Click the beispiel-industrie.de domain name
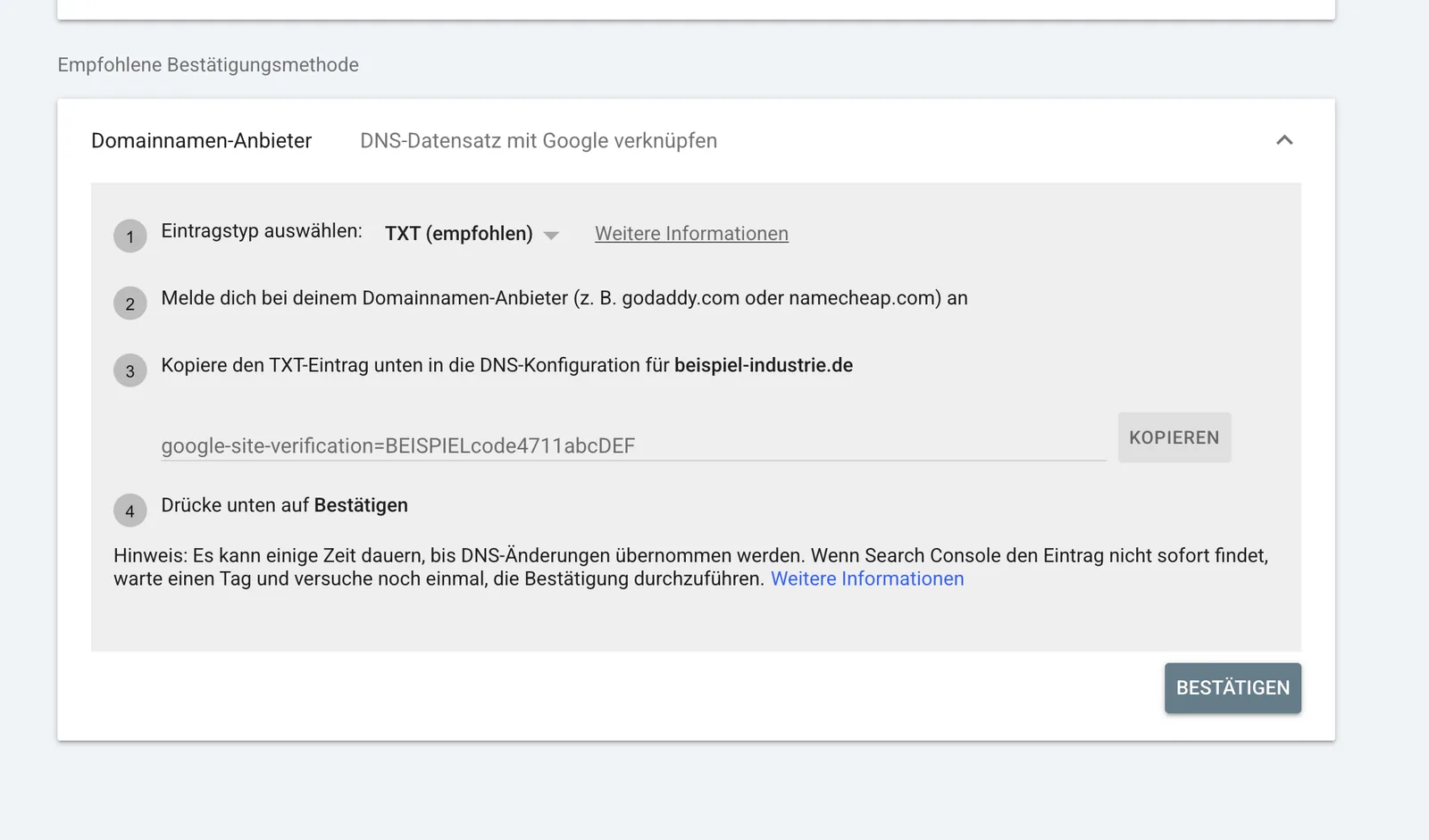The image size is (1429, 840). (764, 365)
